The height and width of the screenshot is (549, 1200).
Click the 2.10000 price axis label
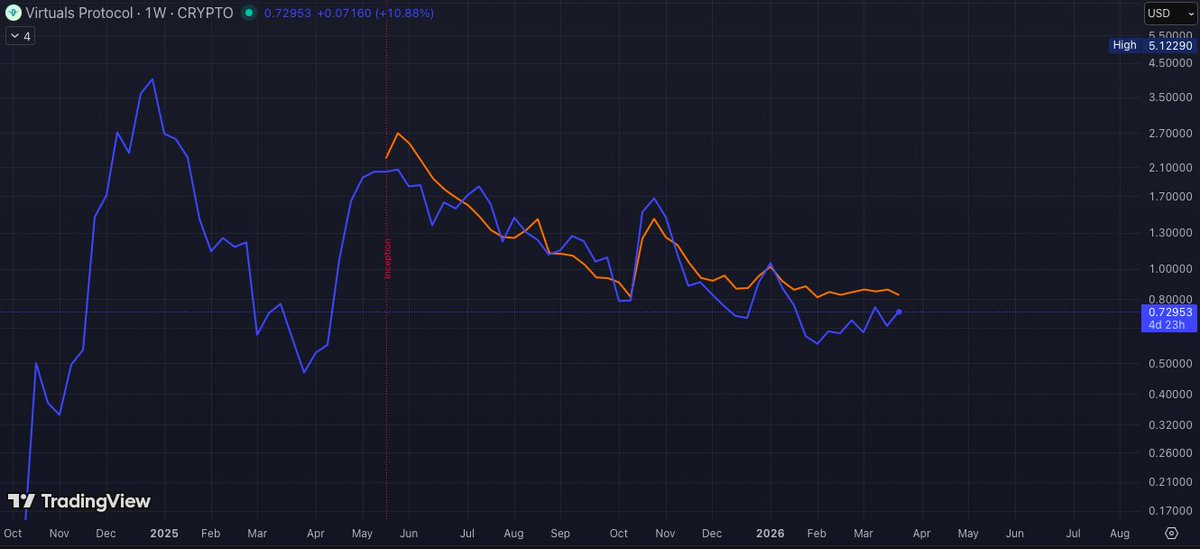click(1169, 167)
